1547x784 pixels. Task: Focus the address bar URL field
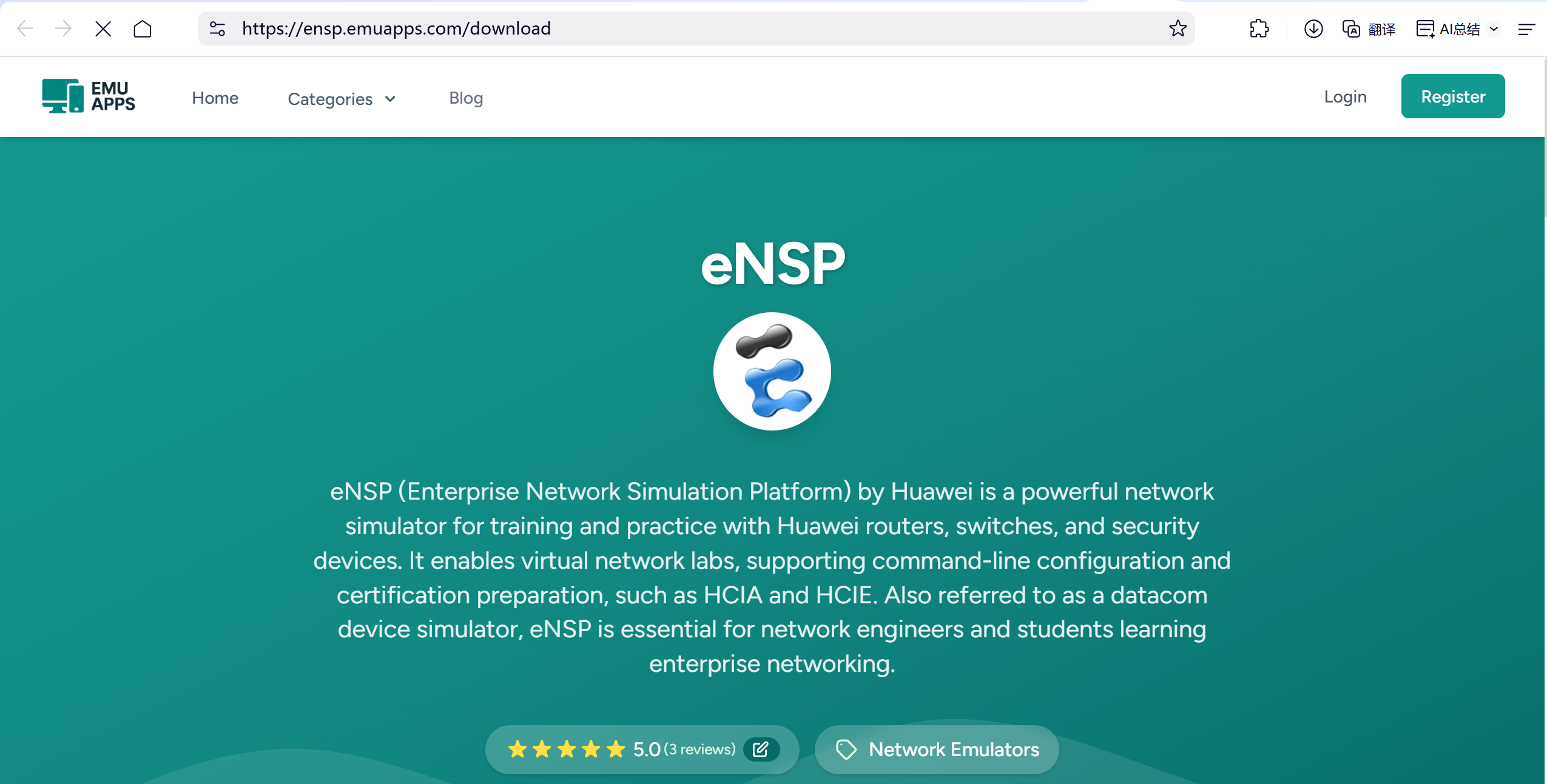[696, 28]
